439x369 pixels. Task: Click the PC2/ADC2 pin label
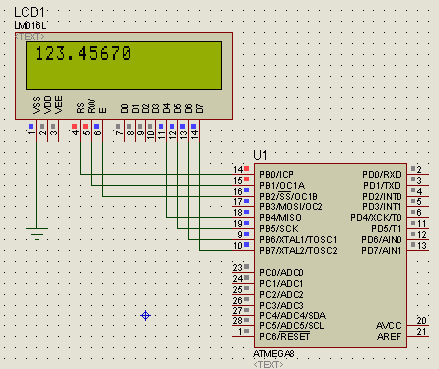[281, 295]
